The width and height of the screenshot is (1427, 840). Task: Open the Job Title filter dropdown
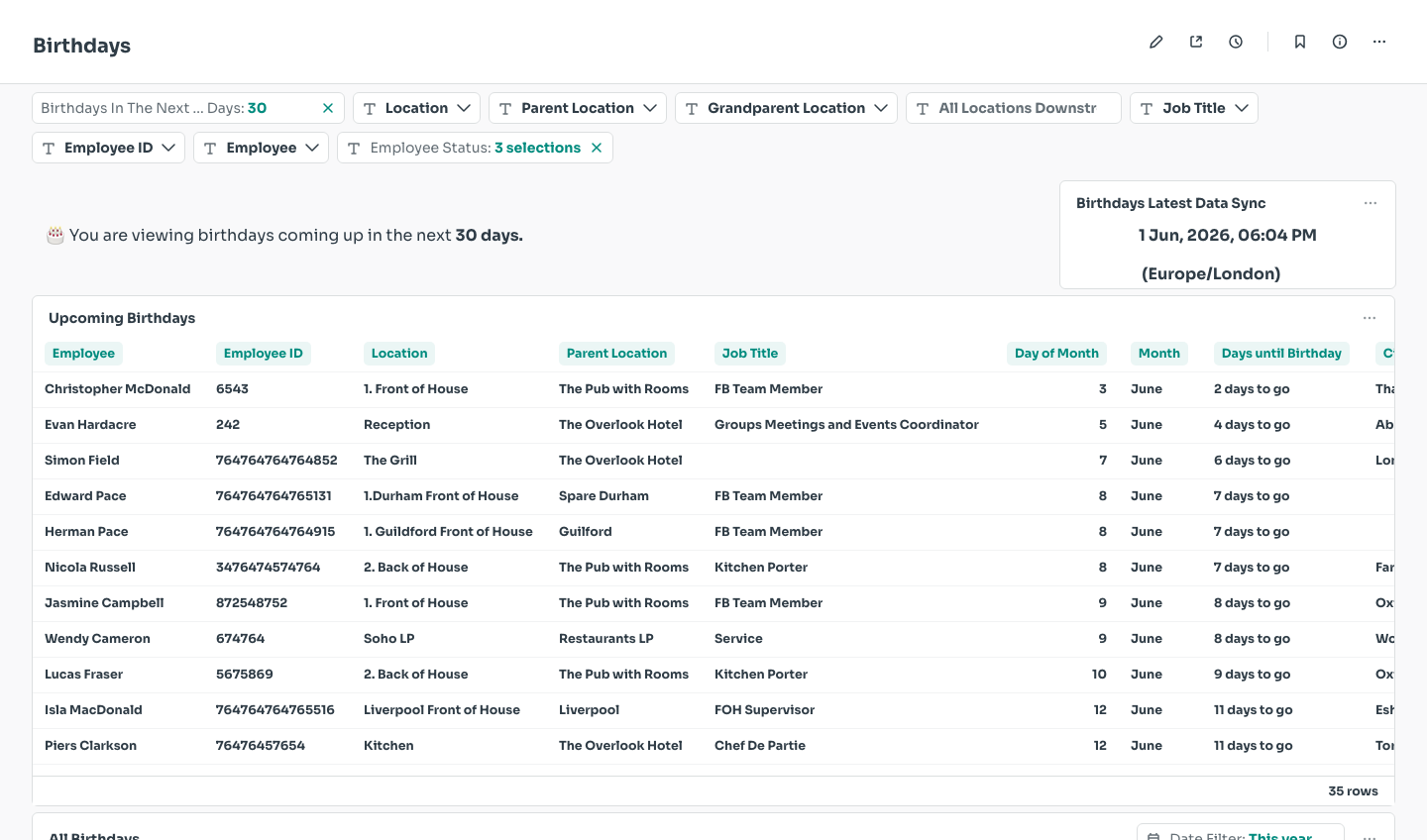click(x=1193, y=108)
